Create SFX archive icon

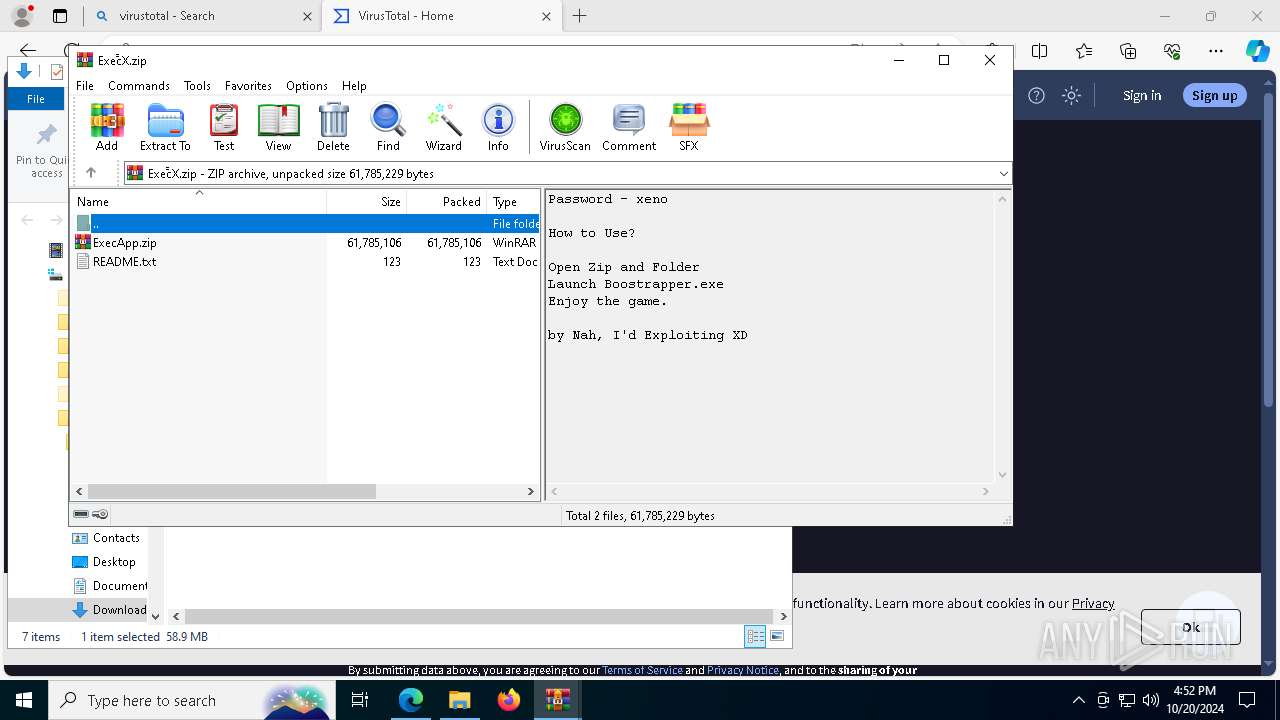(689, 127)
